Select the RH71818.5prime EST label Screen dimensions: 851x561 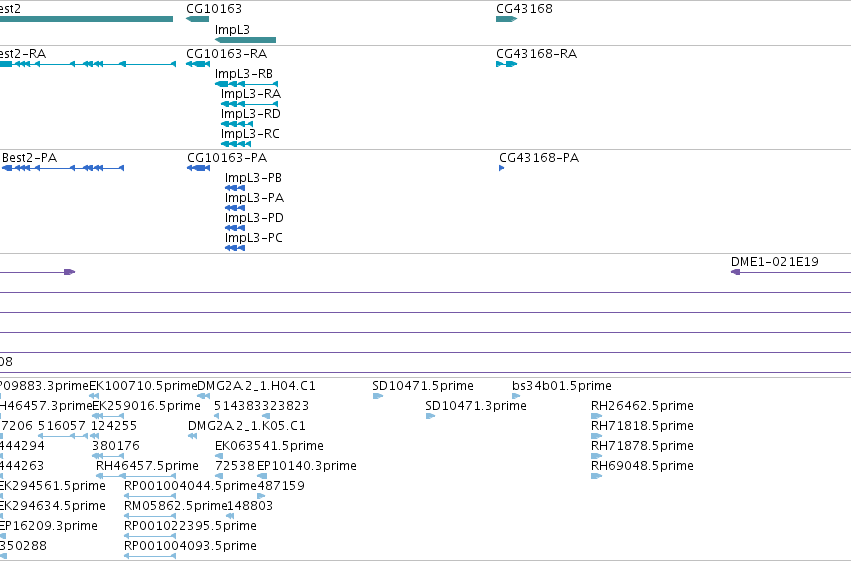tap(642, 426)
